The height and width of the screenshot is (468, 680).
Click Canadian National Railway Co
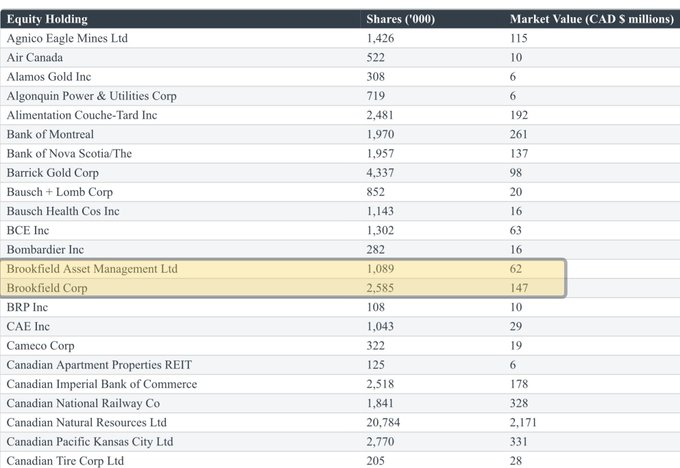pyautogui.click(x=83, y=403)
